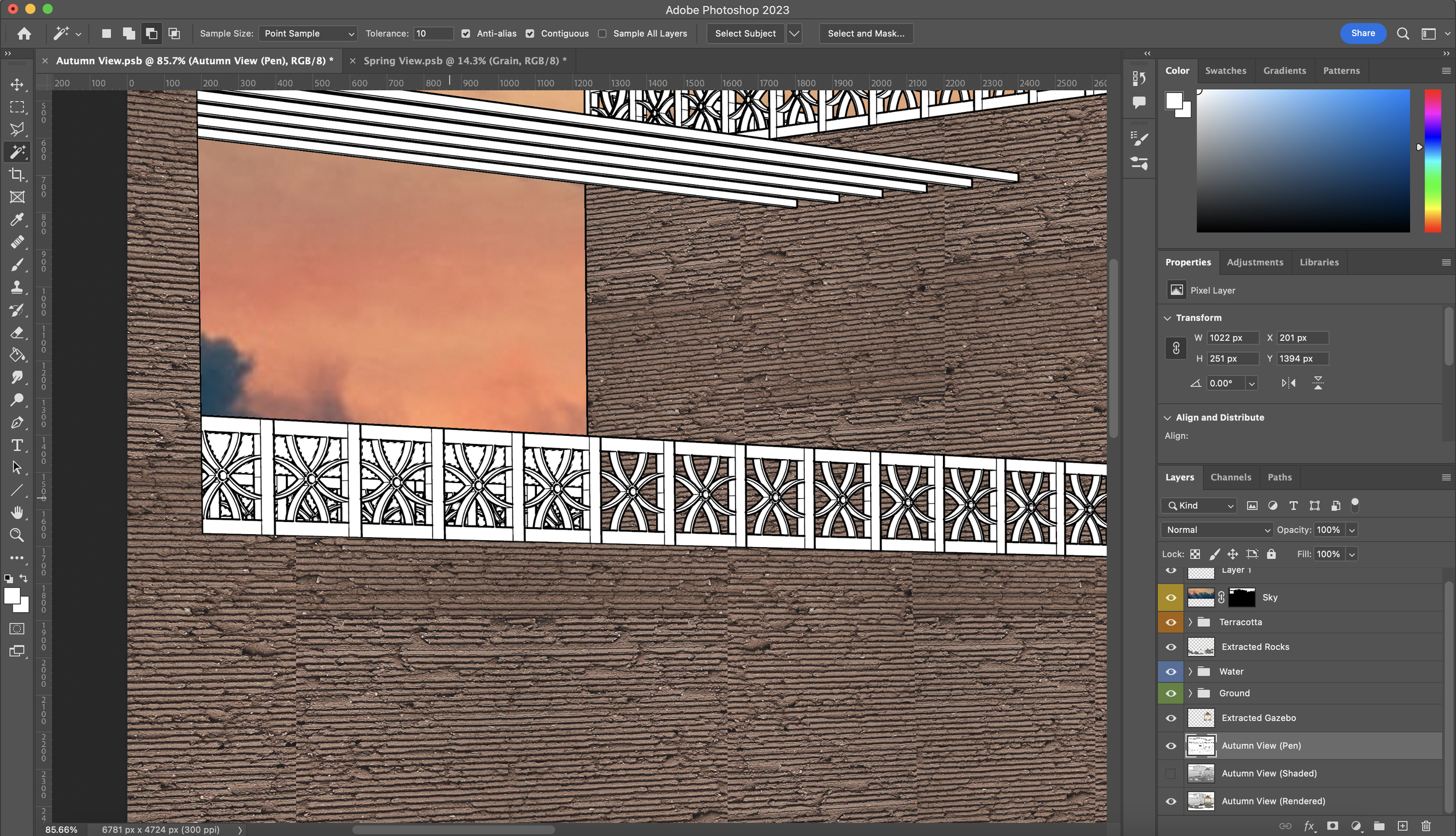Add a layer mask to the layer
1456x836 pixels.
[1333, 826]
